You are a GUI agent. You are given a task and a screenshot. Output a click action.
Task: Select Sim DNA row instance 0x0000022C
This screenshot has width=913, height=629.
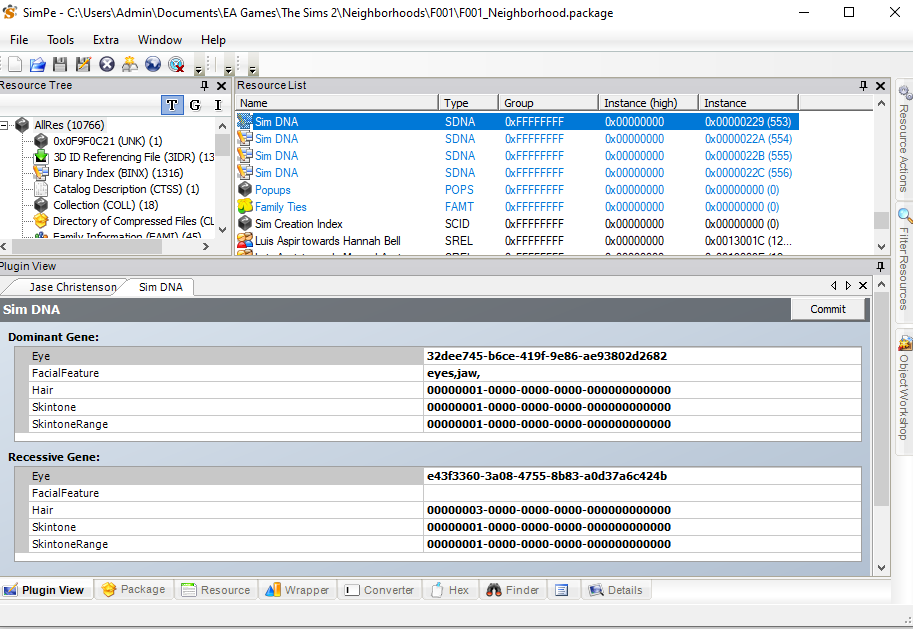pyautogui.click(x=517, y=172)
